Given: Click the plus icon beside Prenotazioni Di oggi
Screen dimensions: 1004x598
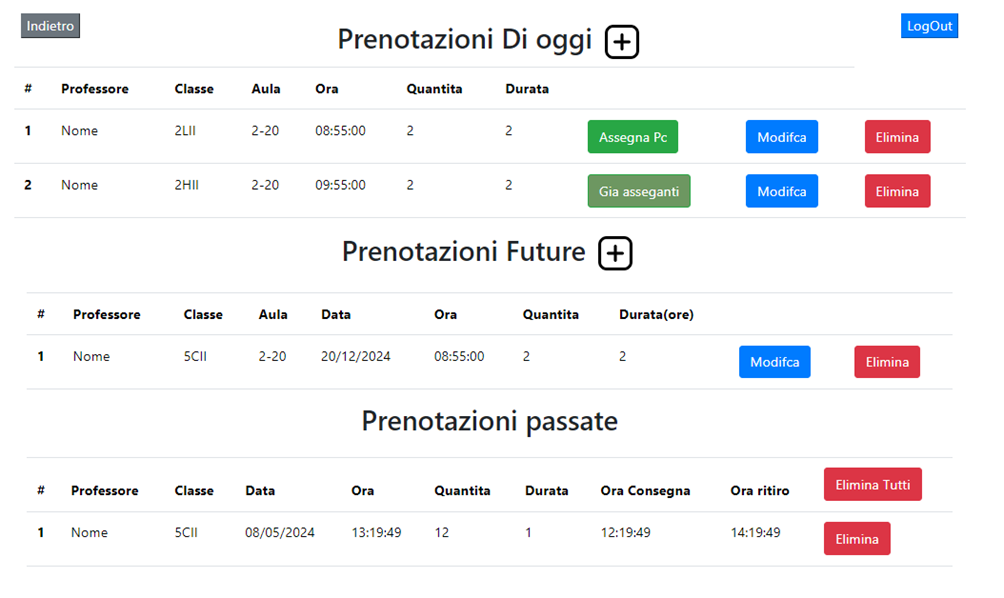Looking at the screenshot, I should [x=622, y=42].
